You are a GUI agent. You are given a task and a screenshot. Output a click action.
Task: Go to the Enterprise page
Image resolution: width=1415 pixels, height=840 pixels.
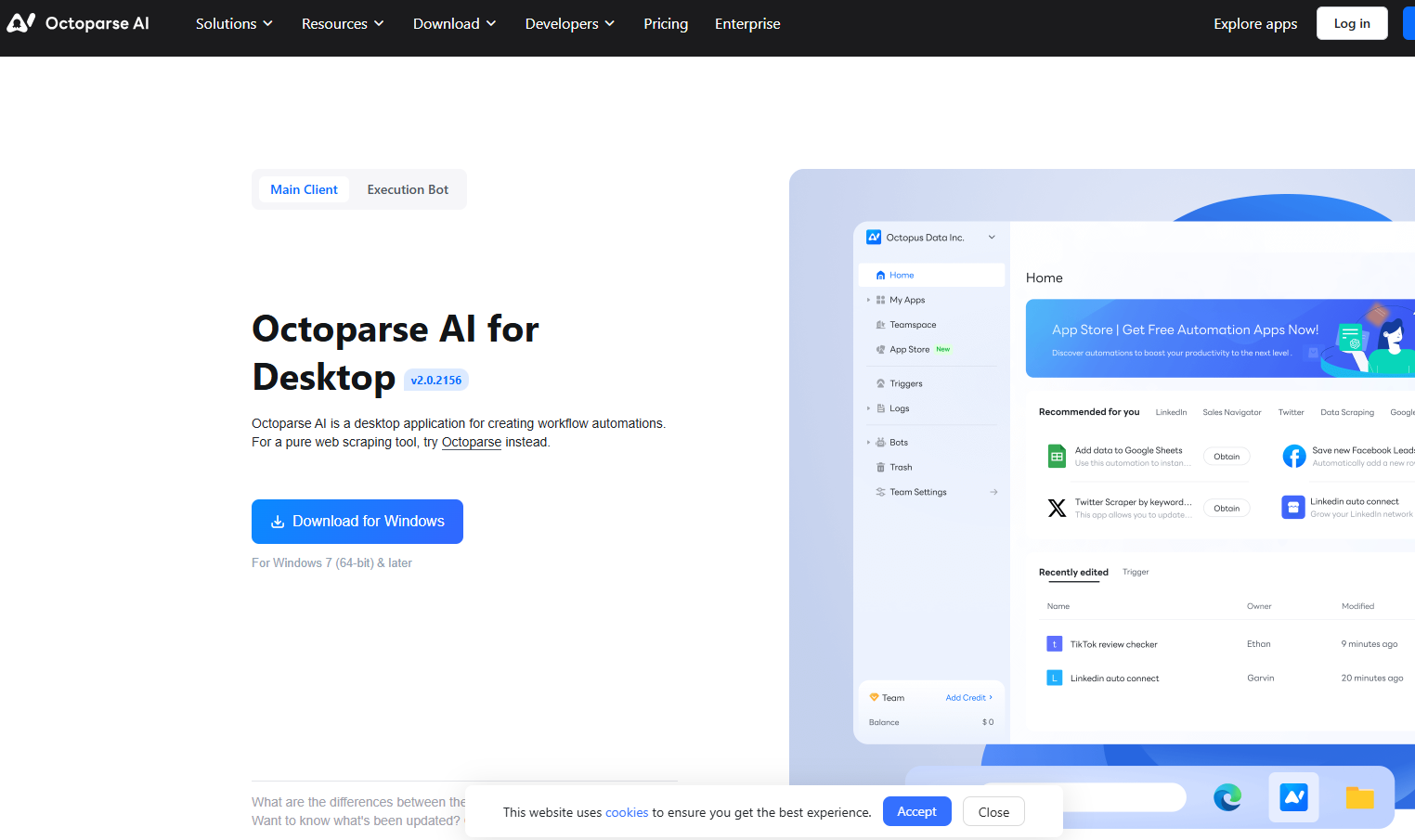(x=747, y=23)
